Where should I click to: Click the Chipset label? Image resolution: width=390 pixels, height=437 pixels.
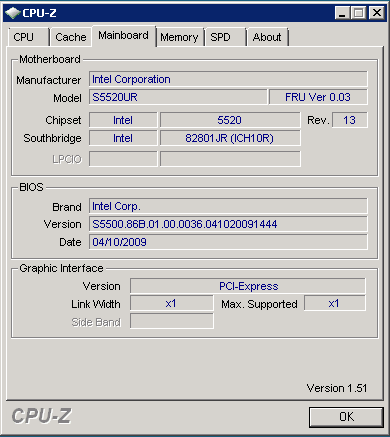(x=63, y=120)
